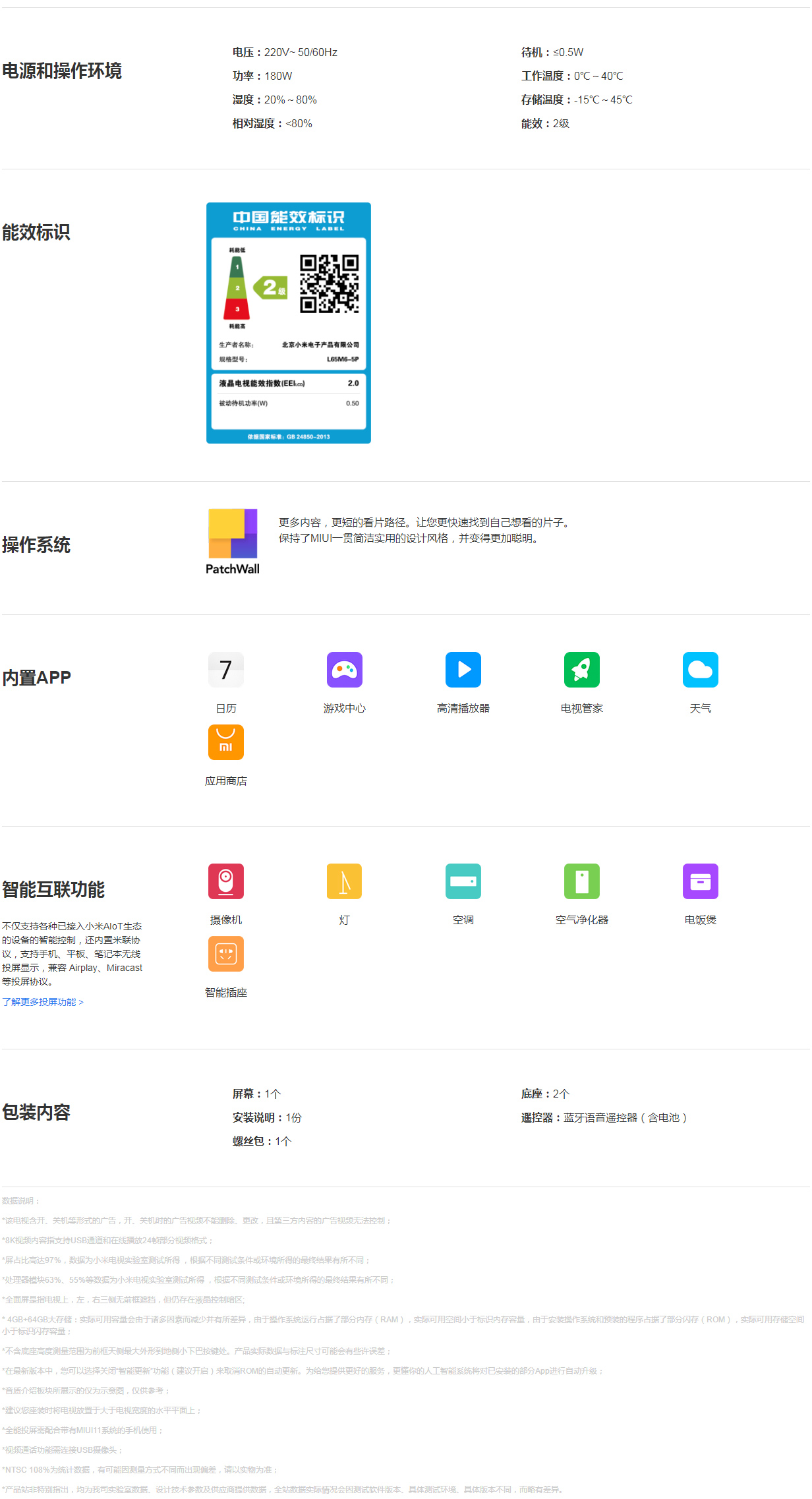Click the green level 2 efficiency arrow
This screenshot has height=1499, width=812.
click(x=272, y=287)
